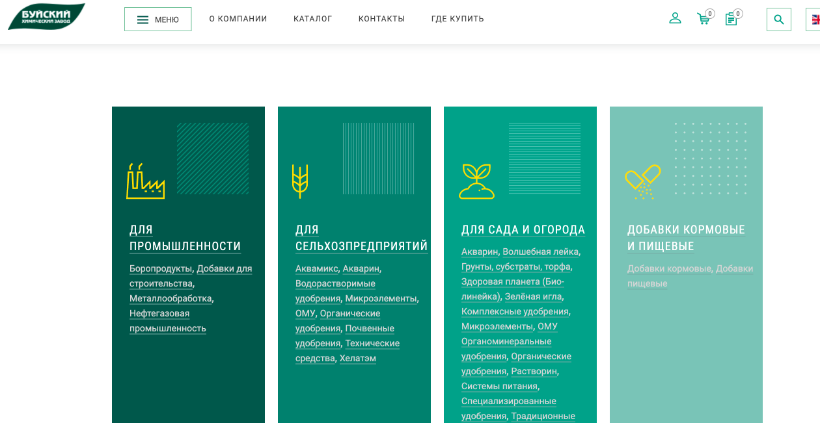Viewport: 820px width, 423px height.
Task: Switch language via the UK flag icon
Action: point(814,19)
